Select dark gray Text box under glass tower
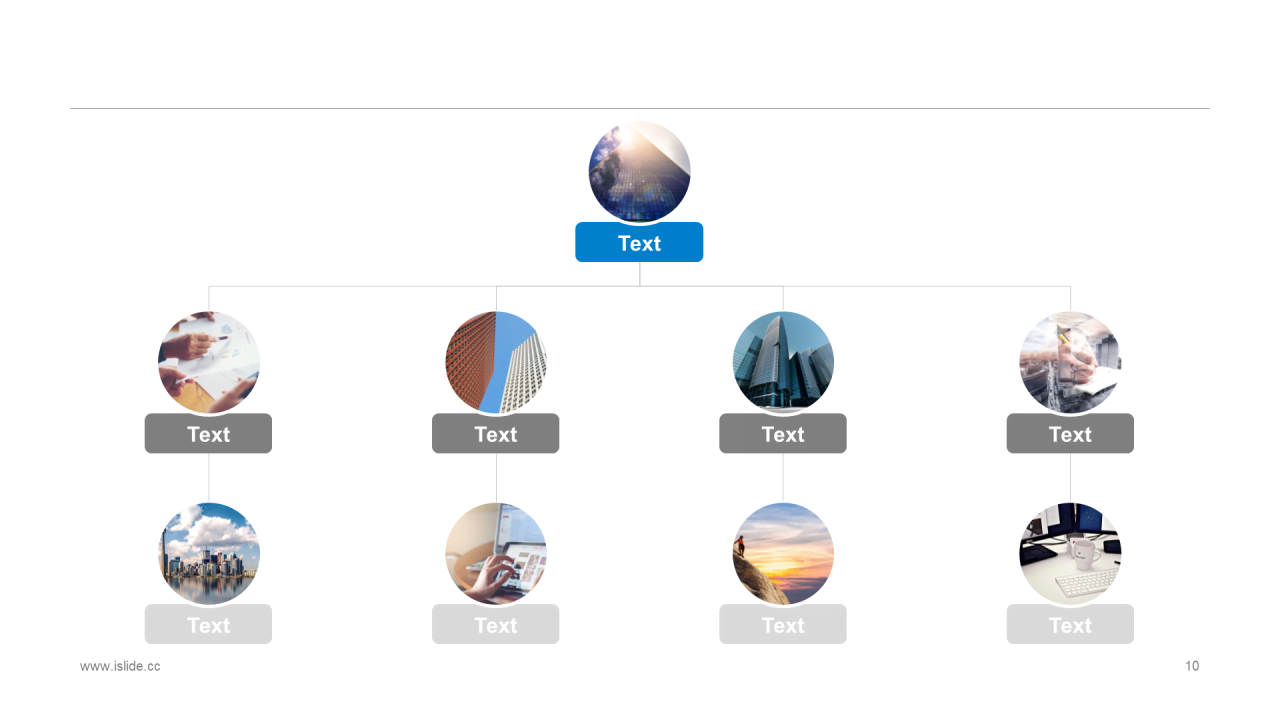This screenshot has height=720, width=1280. tap(783, 433)
